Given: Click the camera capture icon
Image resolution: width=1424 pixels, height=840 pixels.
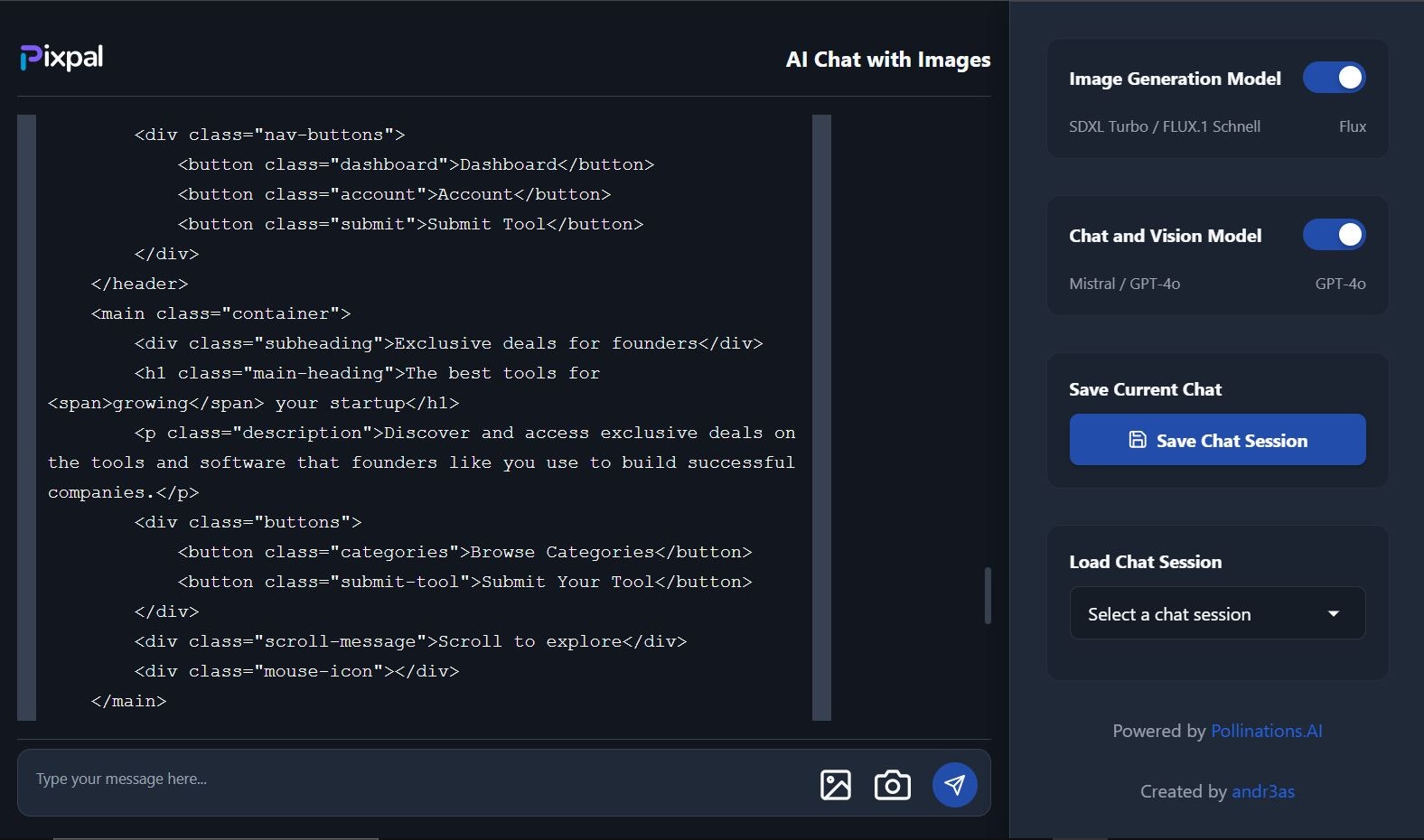Looking at the screenshot, I should [893, 785].
